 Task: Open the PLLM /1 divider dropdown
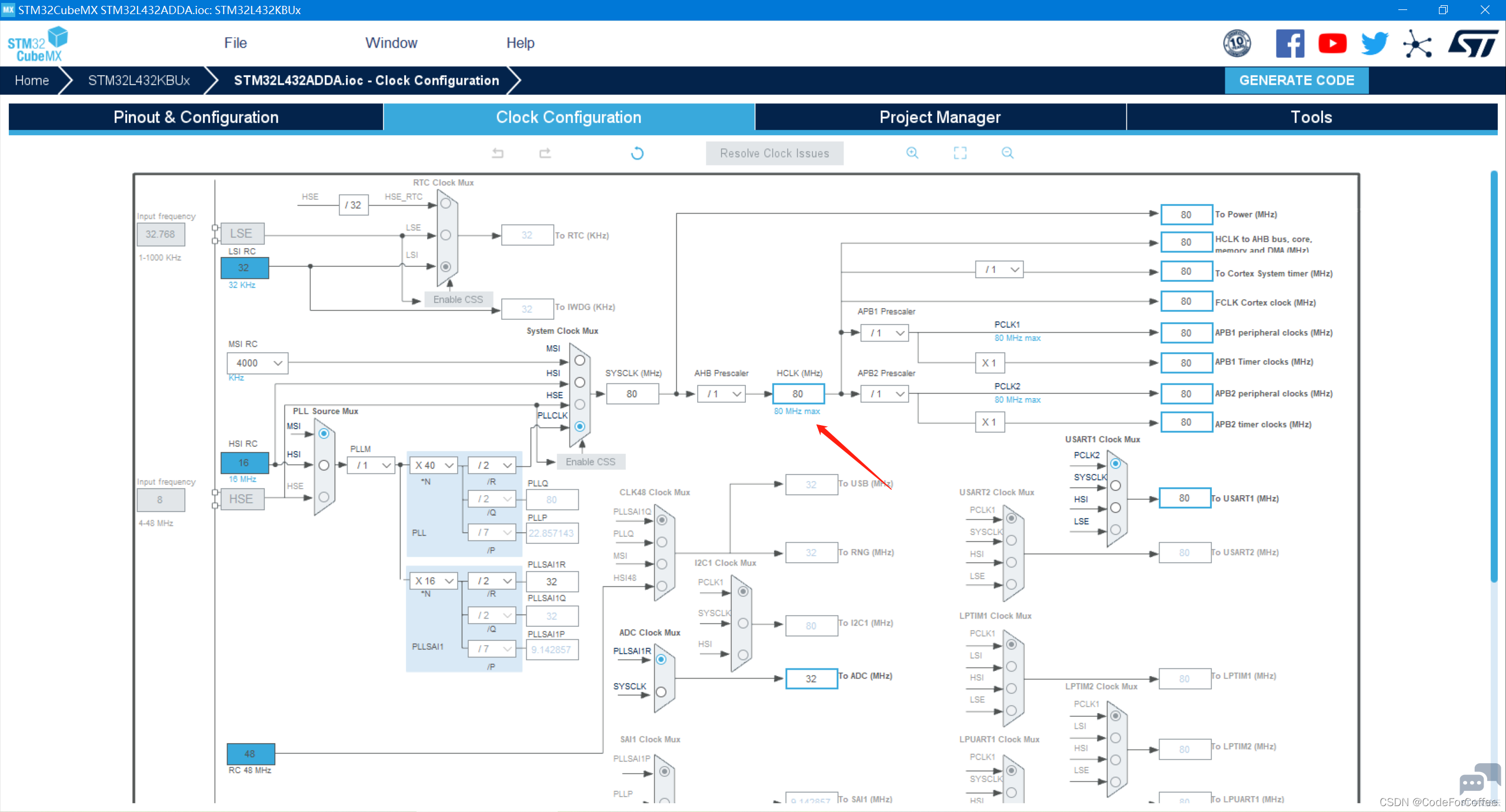[371, 465]
